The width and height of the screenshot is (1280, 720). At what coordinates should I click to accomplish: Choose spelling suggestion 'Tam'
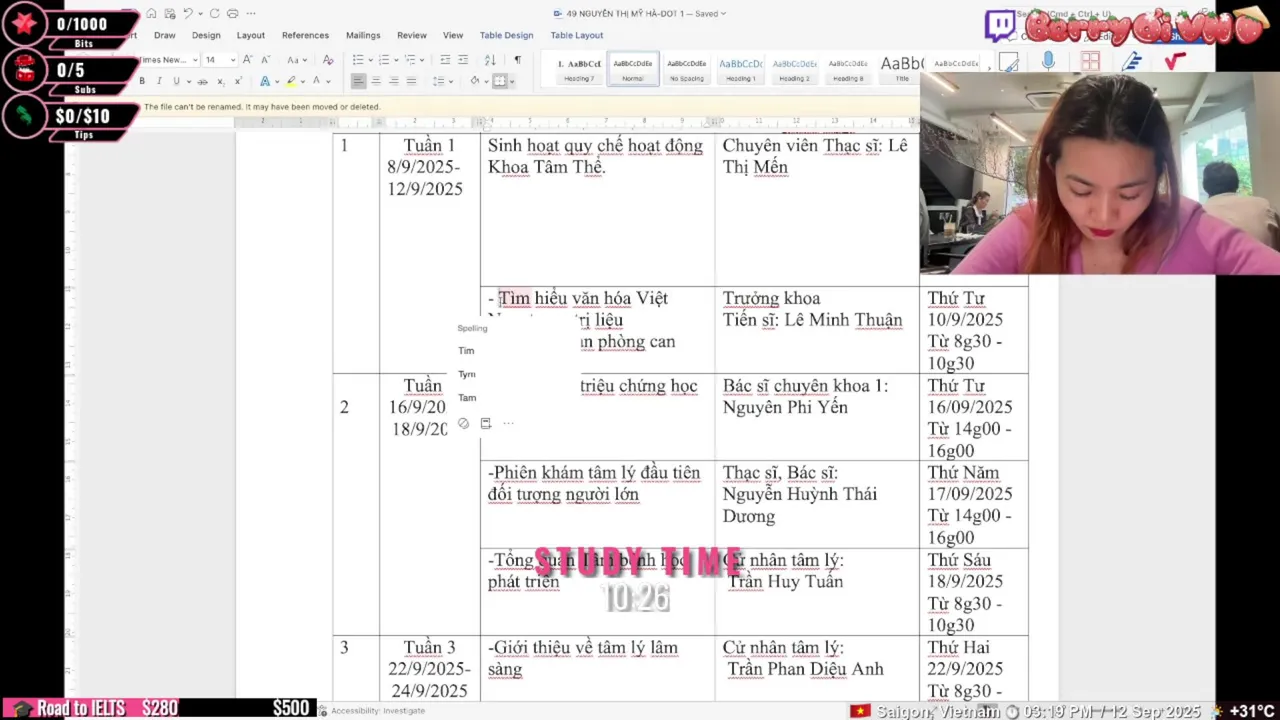[467, 398]
